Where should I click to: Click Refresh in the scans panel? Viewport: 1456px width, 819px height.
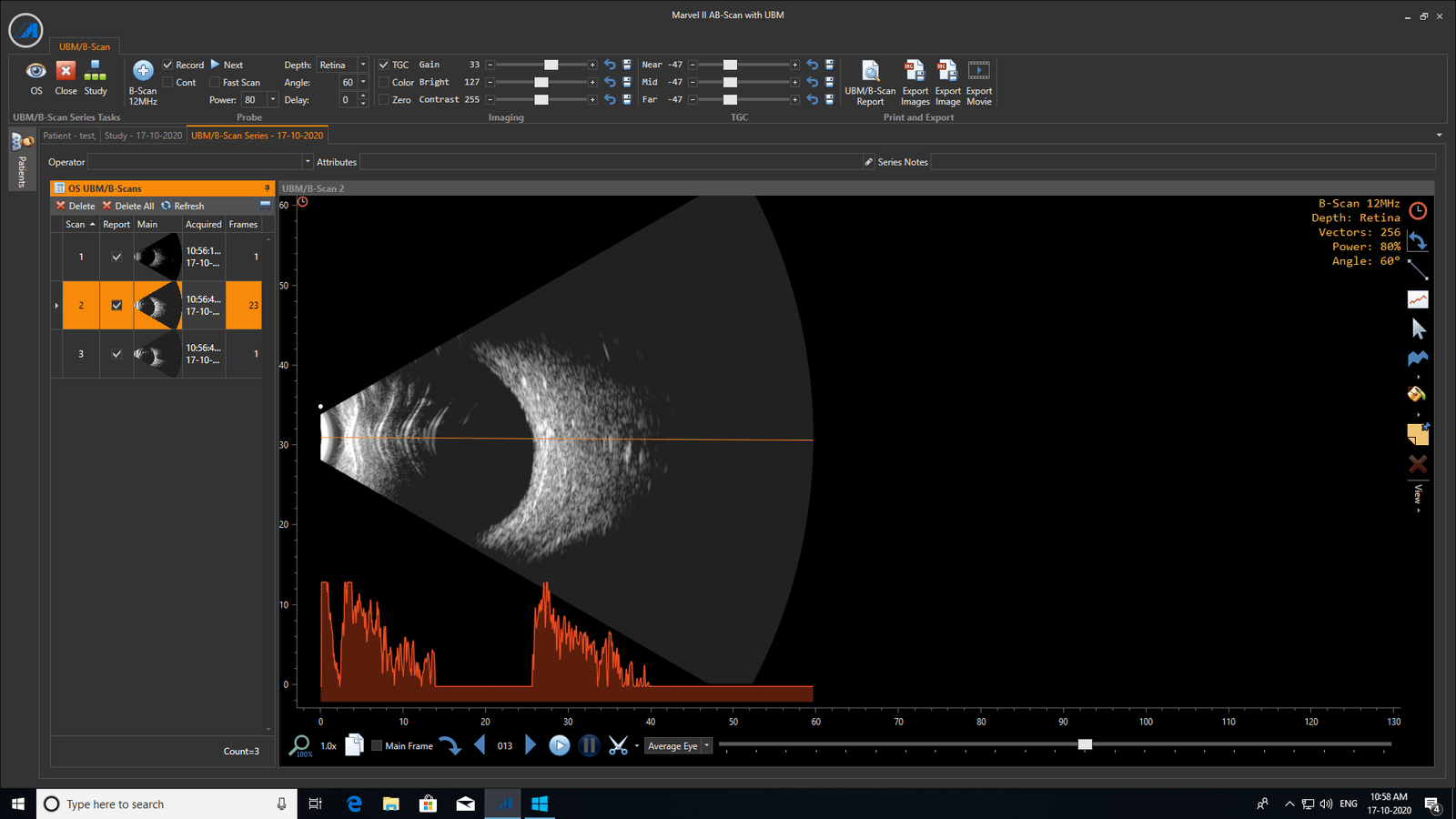(x=183, y=207)
